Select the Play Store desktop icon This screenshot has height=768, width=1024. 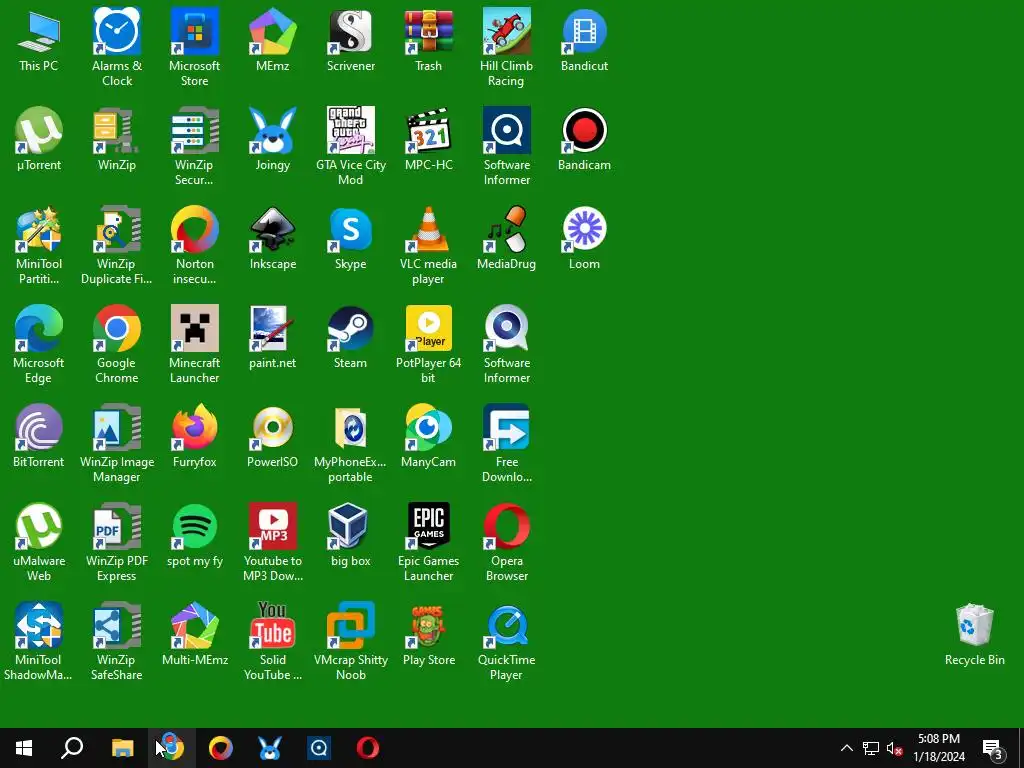(x=428, y=634)
